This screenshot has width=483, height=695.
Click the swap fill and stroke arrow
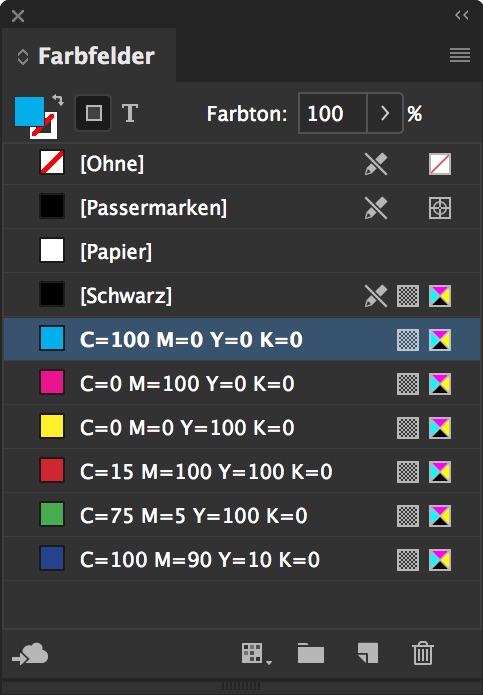58,100
